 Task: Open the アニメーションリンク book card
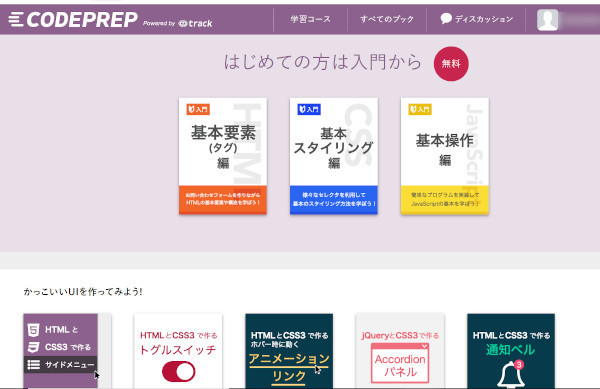289,351
